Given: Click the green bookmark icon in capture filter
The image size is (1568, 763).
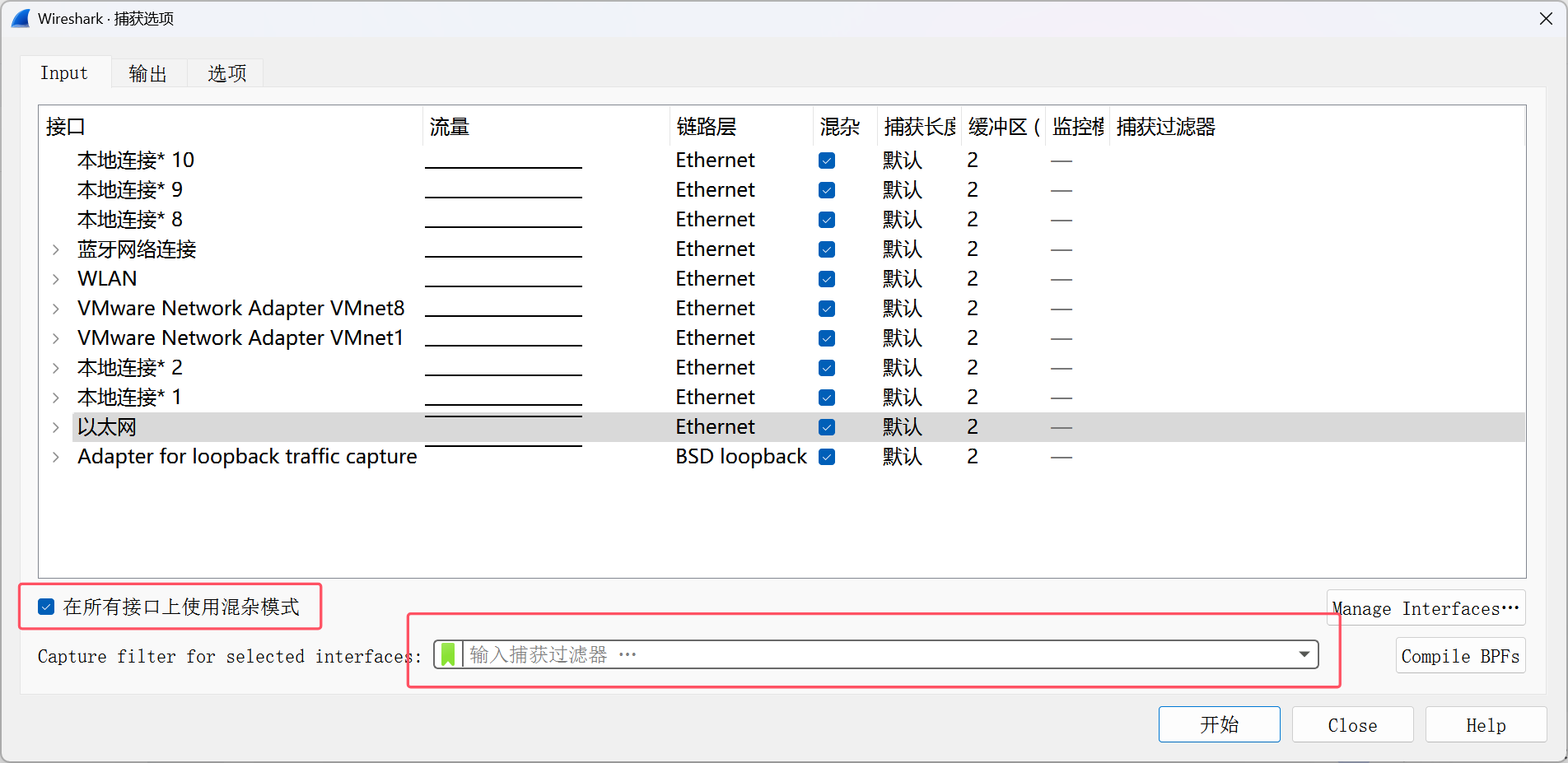Looking at the screenshot, I should click(448, 654).
